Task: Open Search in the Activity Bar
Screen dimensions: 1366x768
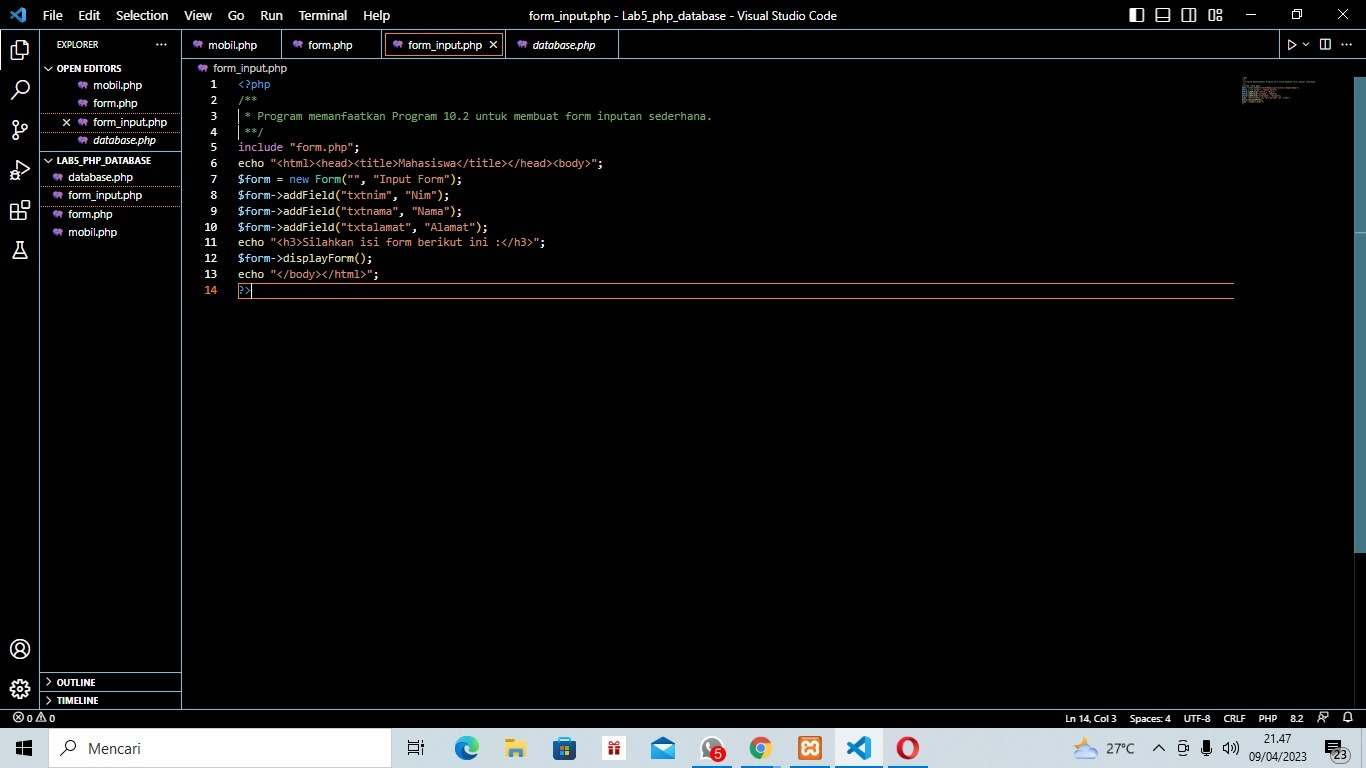Action: tap(20, 89)
